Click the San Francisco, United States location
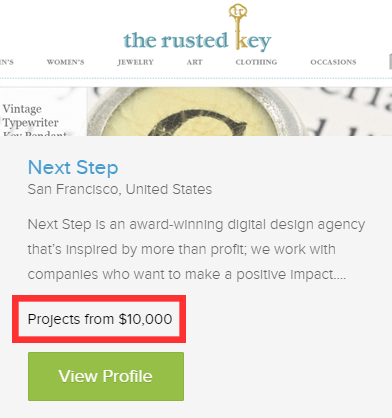The height and width of the screenshot is (418, 392). (120, 189)
